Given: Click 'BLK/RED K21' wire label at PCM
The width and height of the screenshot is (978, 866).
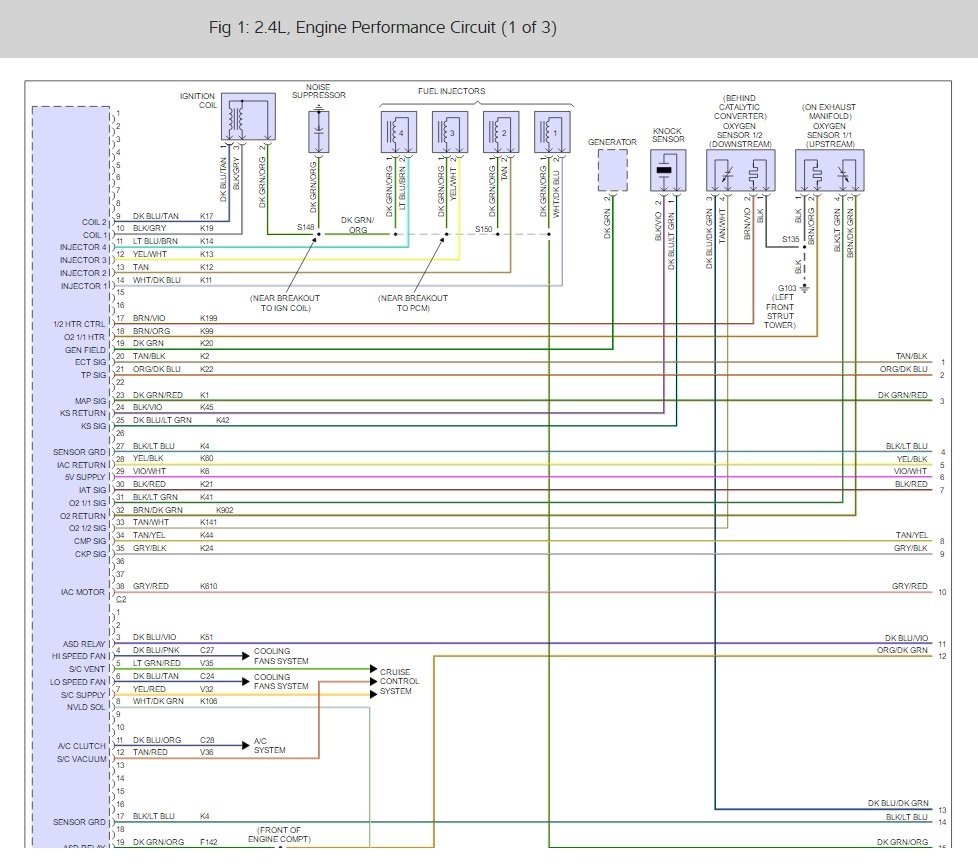Looking at the screenshot, I should pyautogui.click(x=173, y=484).
